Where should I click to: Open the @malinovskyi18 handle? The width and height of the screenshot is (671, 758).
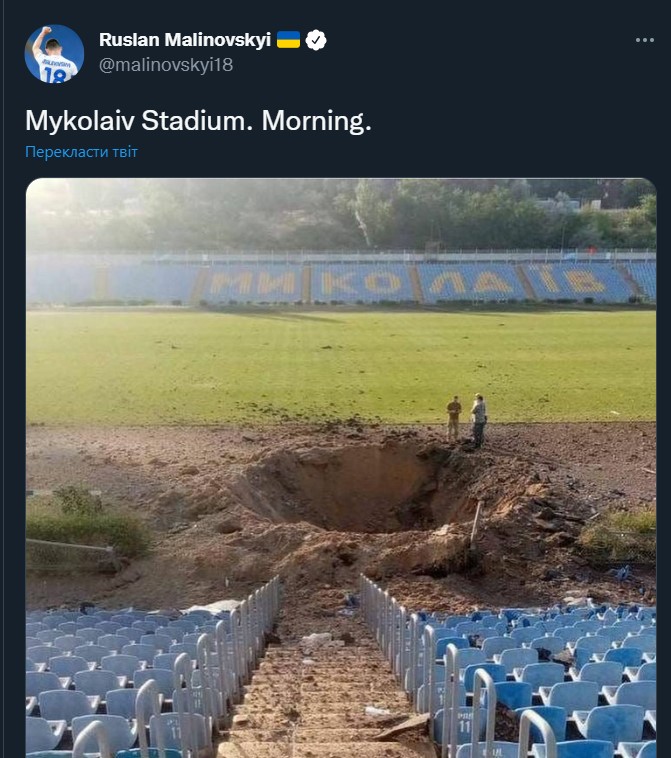[x=166, y=65]
